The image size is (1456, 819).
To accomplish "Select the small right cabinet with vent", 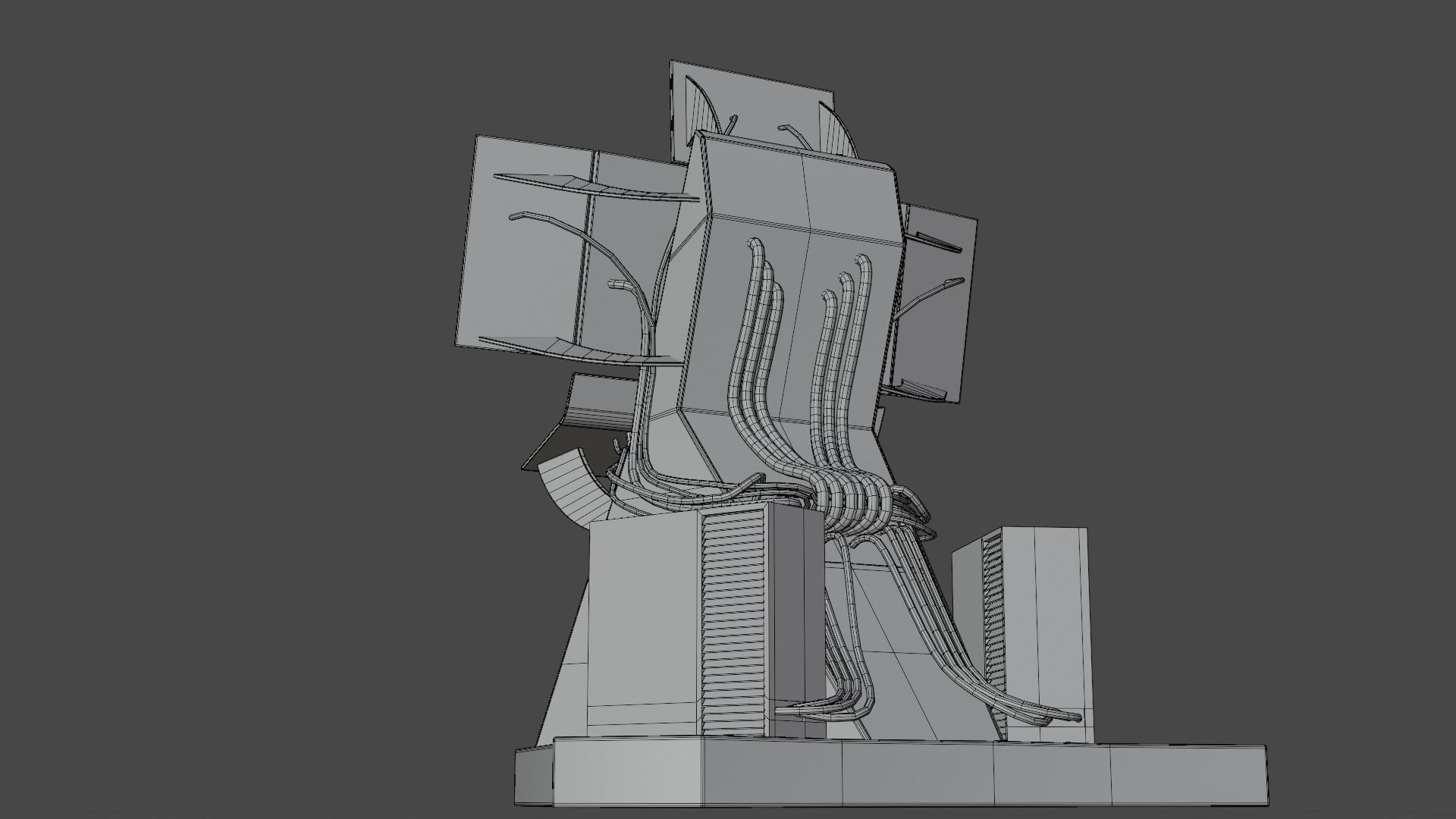I will [x=1024, y=635].
